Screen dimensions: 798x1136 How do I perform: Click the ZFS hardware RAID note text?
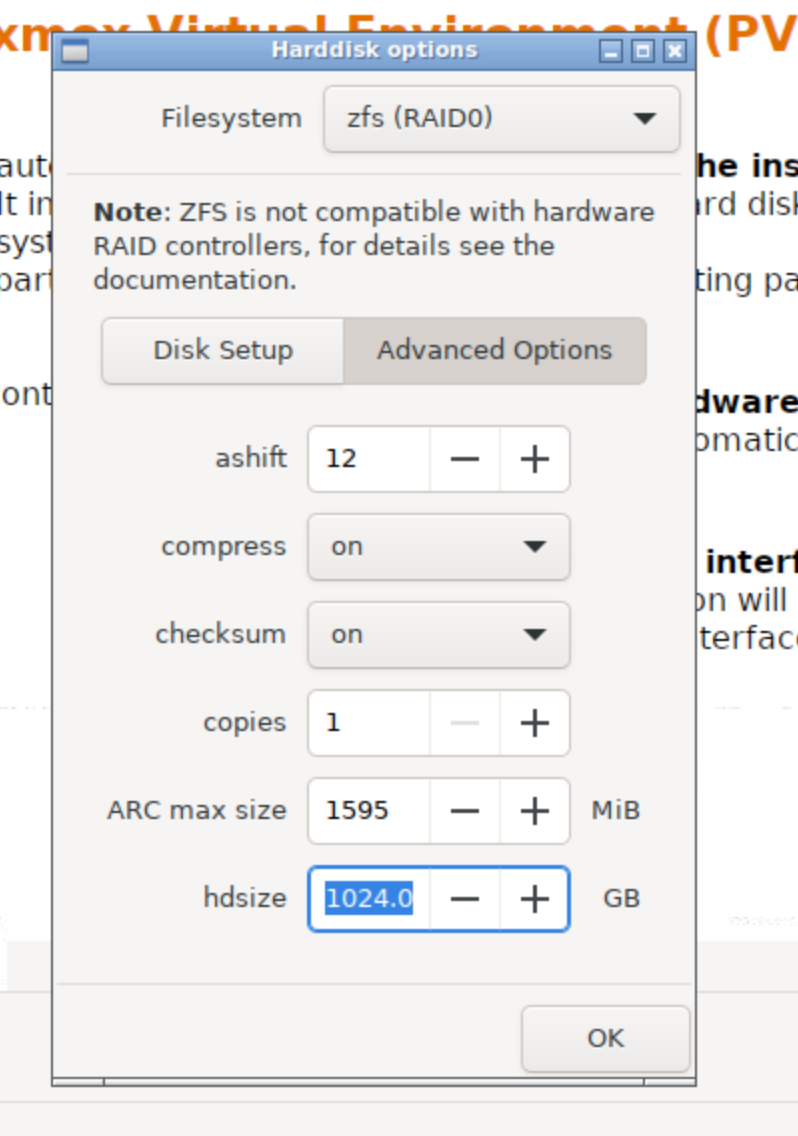point(374,246)
